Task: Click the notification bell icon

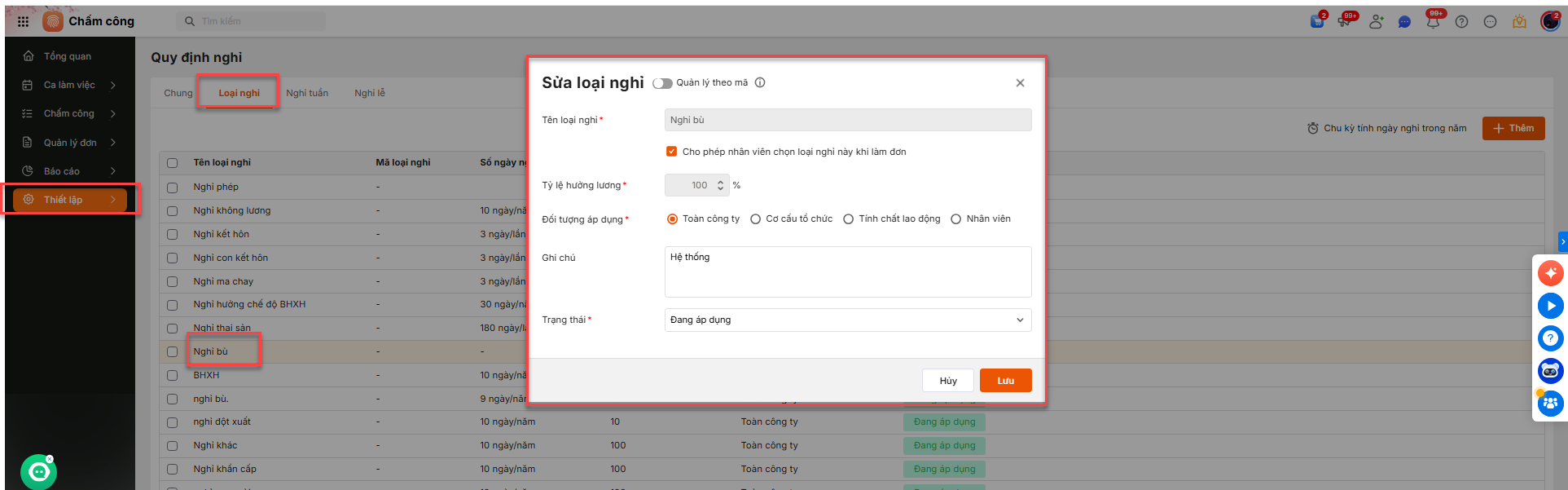Action: pos(1433,22)
